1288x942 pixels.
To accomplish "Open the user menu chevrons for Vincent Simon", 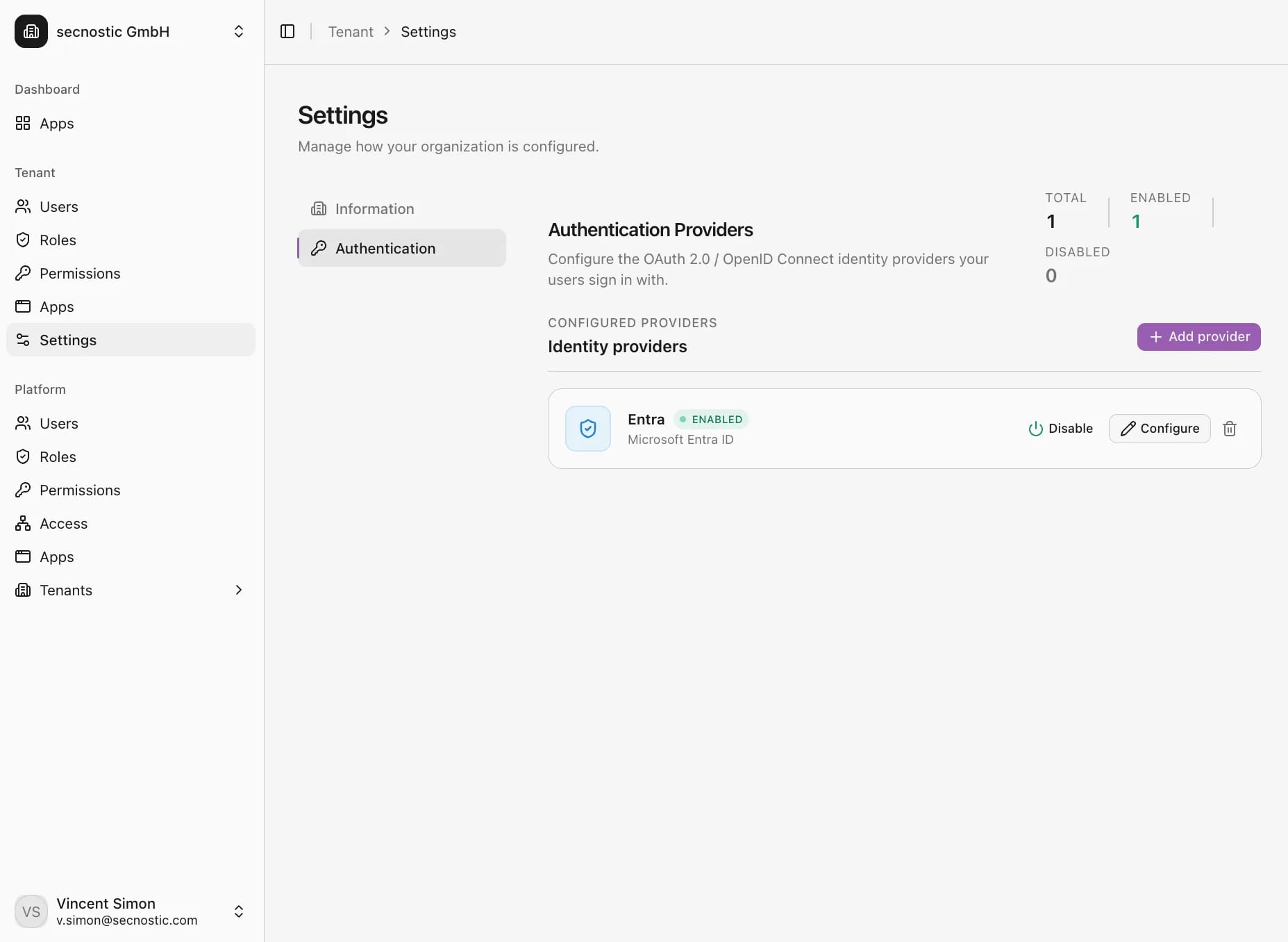I will tap(238, 911).
